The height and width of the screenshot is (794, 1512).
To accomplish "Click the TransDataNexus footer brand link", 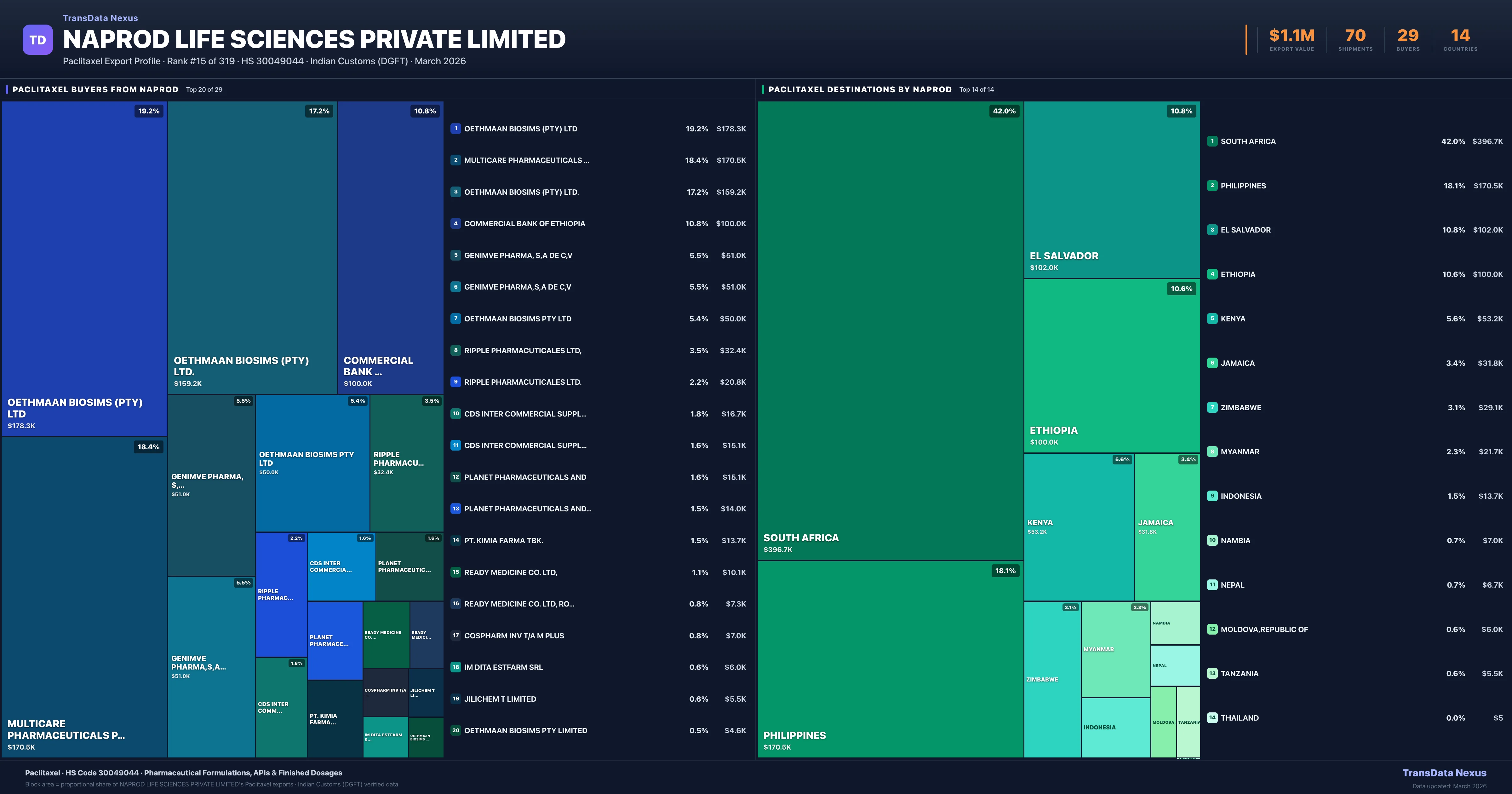I will click(x=1444, y=773).
